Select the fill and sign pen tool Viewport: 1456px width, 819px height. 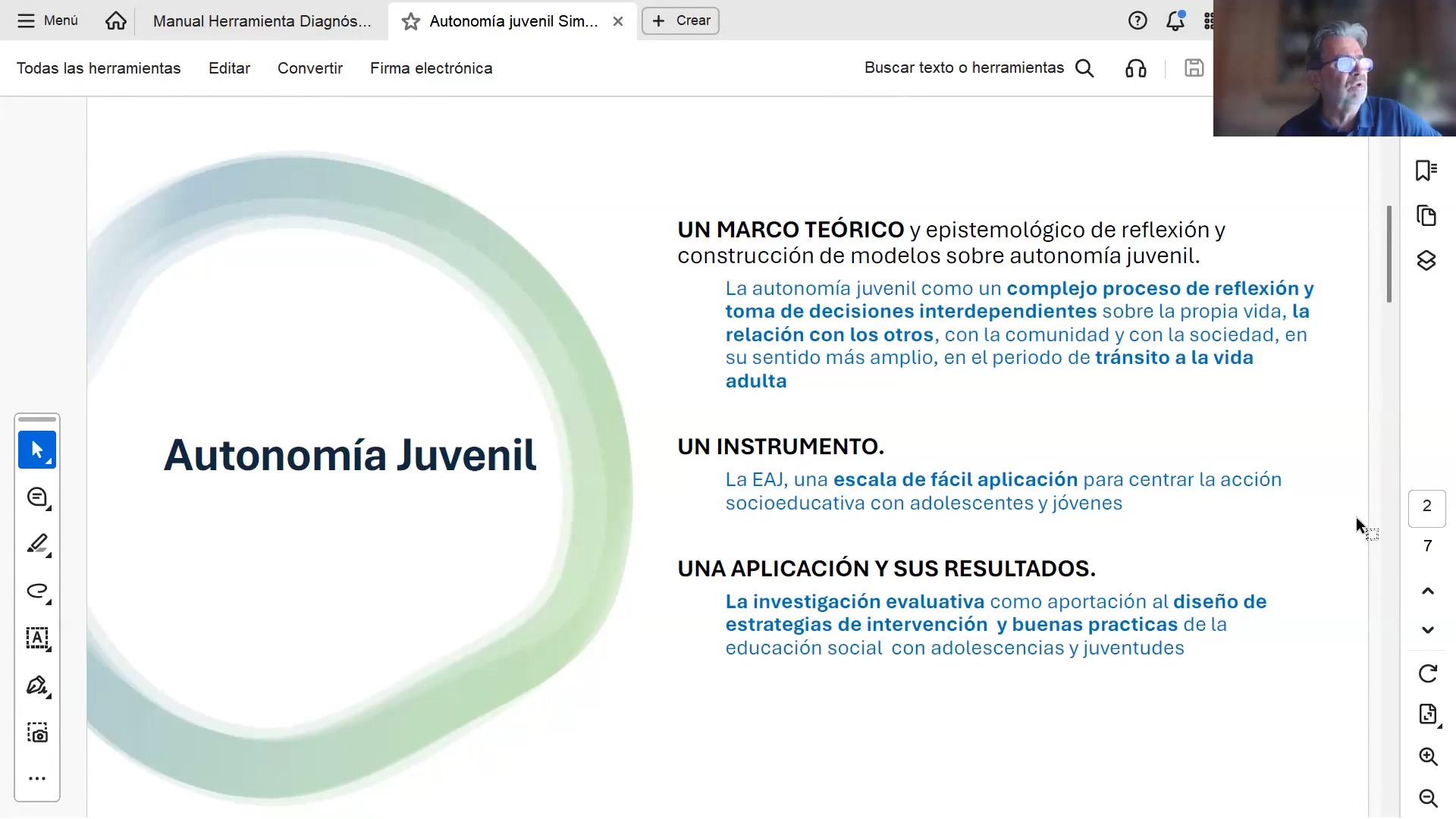[x=37, y=686]
